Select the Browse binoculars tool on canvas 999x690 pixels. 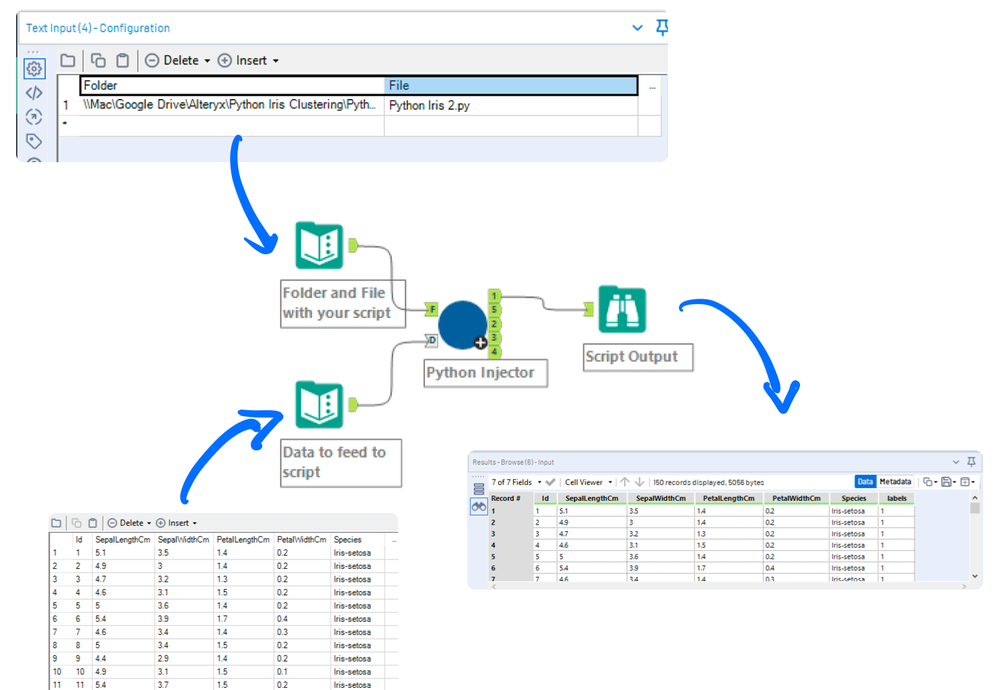[622, 310]
